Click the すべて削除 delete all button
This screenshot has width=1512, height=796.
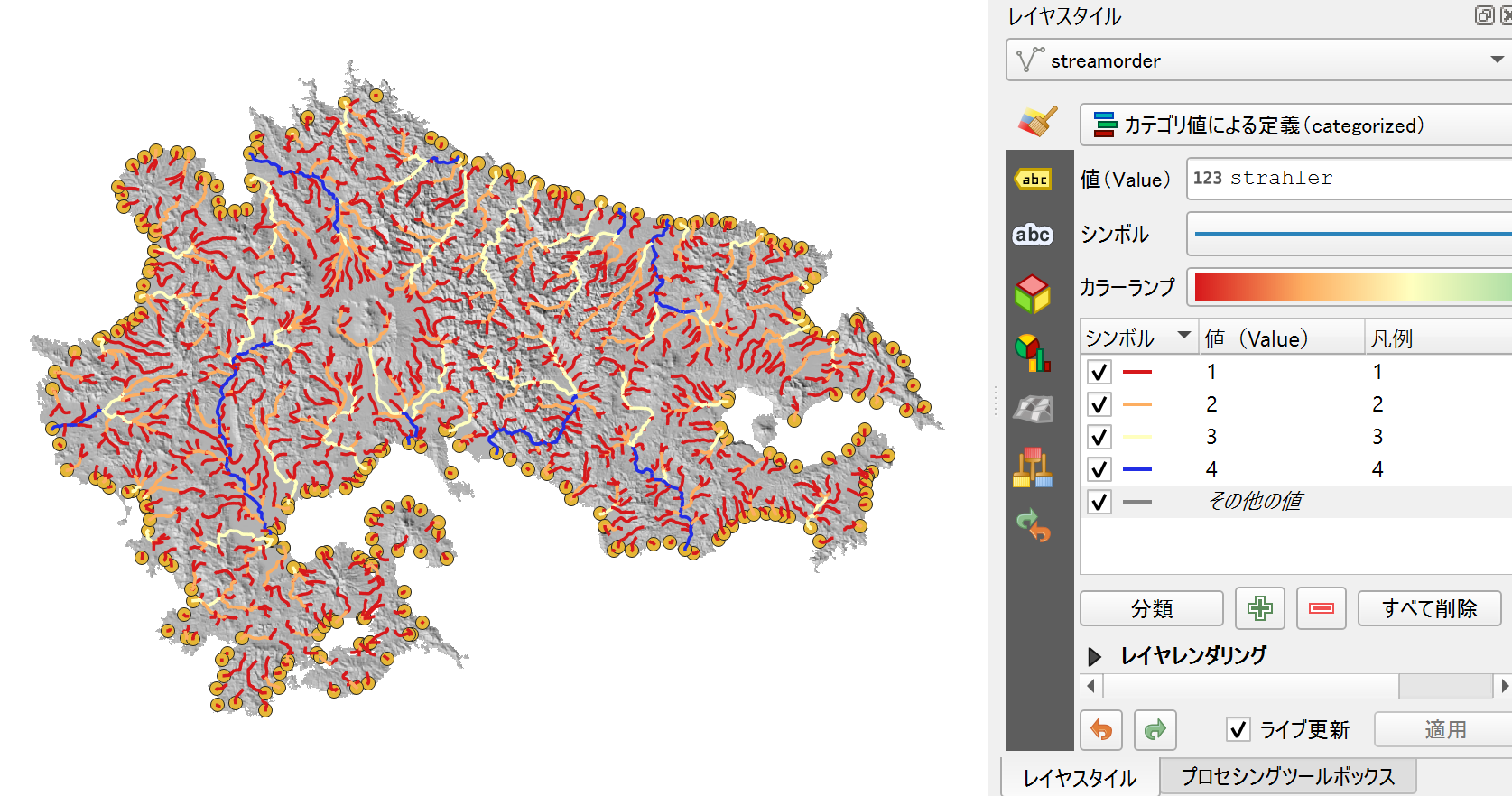pyautogui.click(x=1429, y=608)
